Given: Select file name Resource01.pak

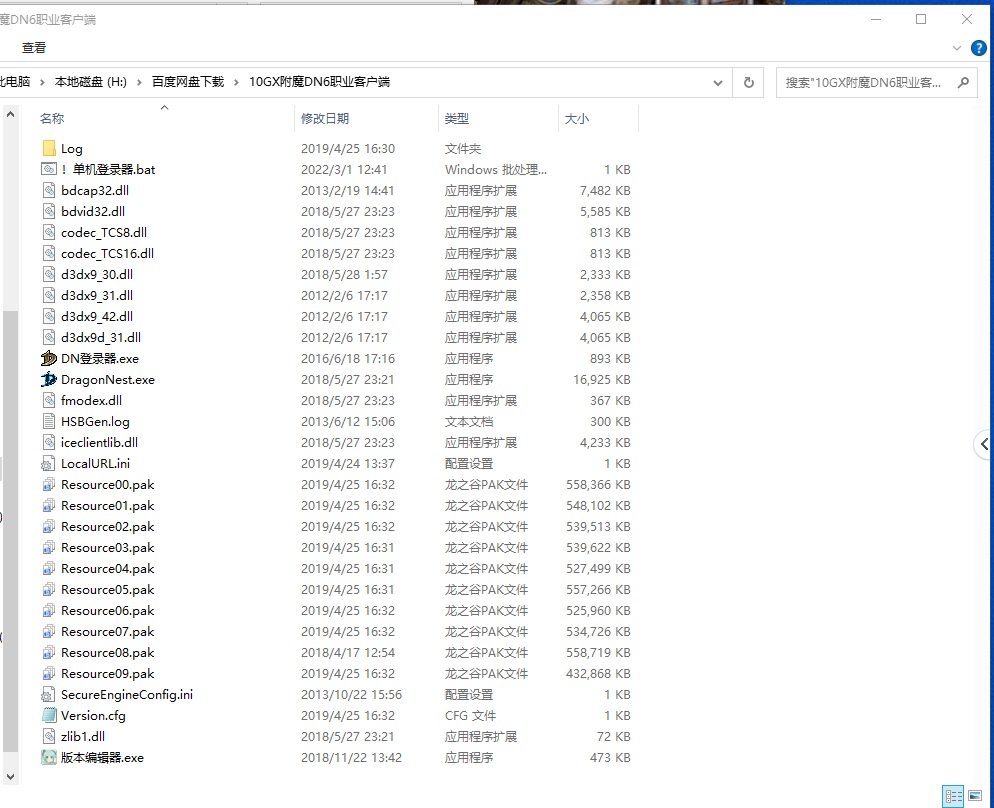Looking at the screenshot, I should point(108,506).
